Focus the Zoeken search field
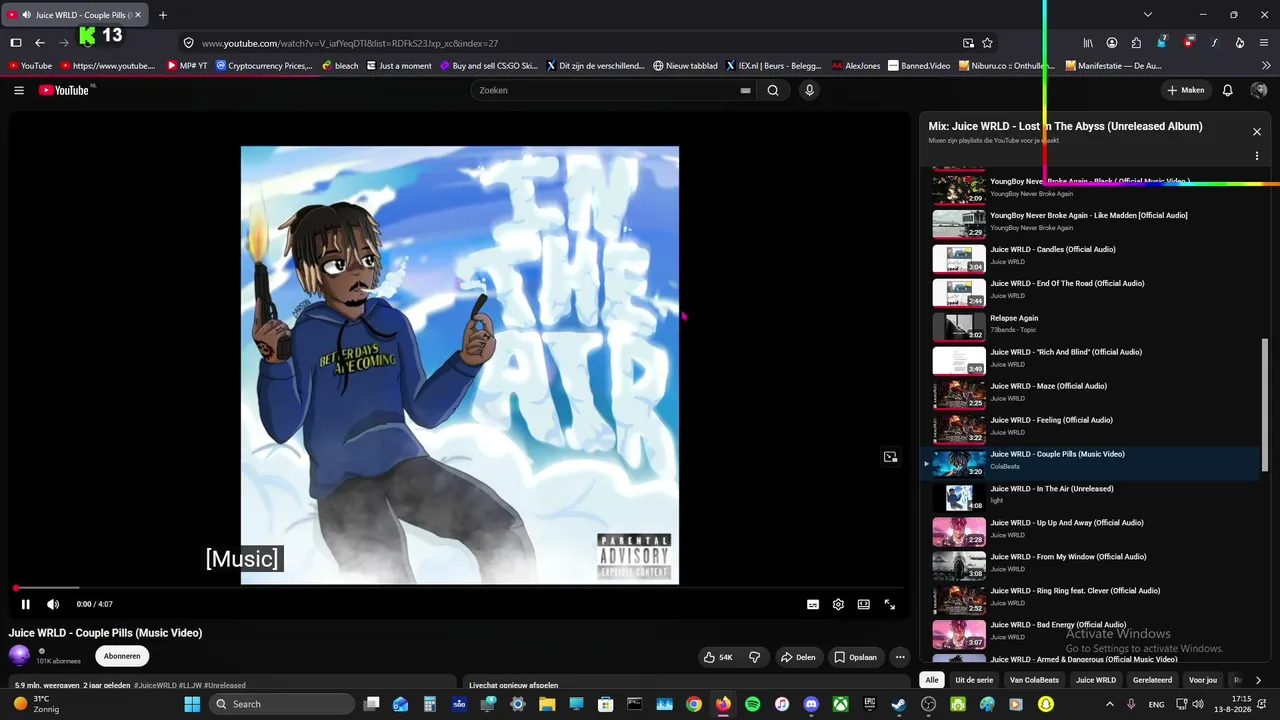The width and height of the screenshot is (1280, 720). (x=605, y=90)
